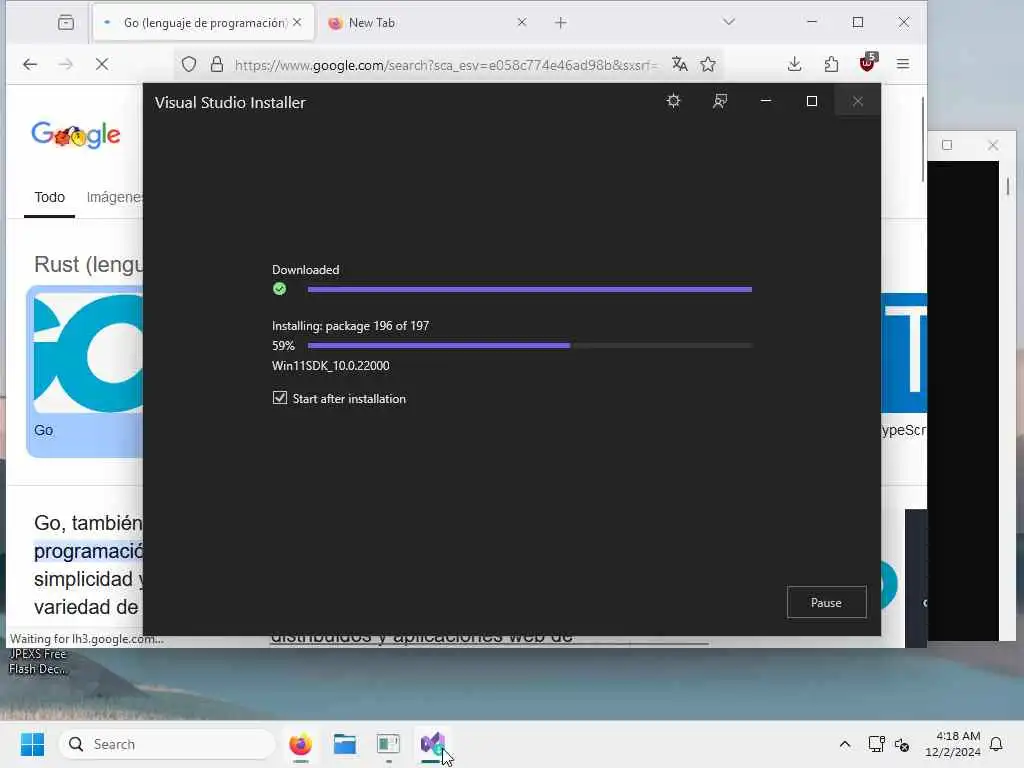
Task: Open the Firefox downloads panel
Action: (x=794, y=64)
